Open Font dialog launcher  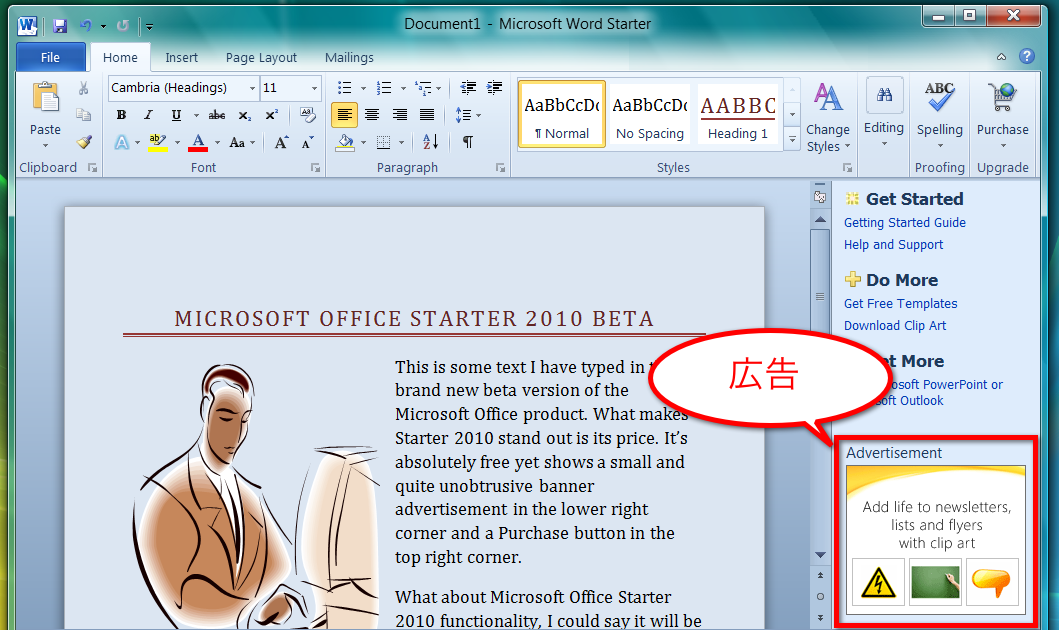click(x=315, y=168)
